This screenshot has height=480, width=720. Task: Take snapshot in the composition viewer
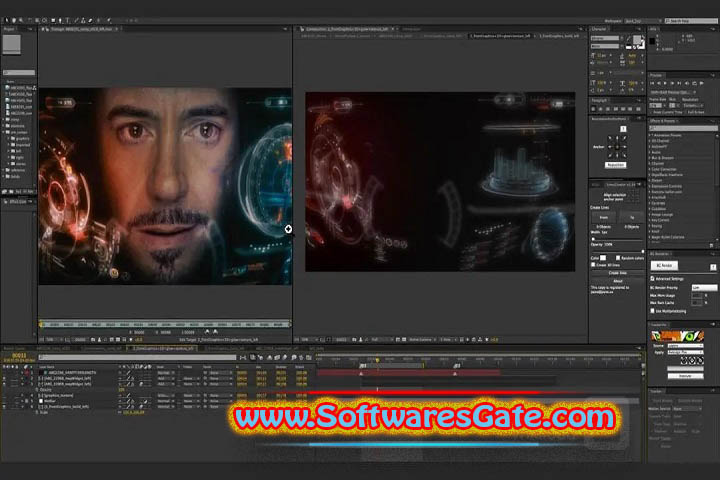[354, 339]
